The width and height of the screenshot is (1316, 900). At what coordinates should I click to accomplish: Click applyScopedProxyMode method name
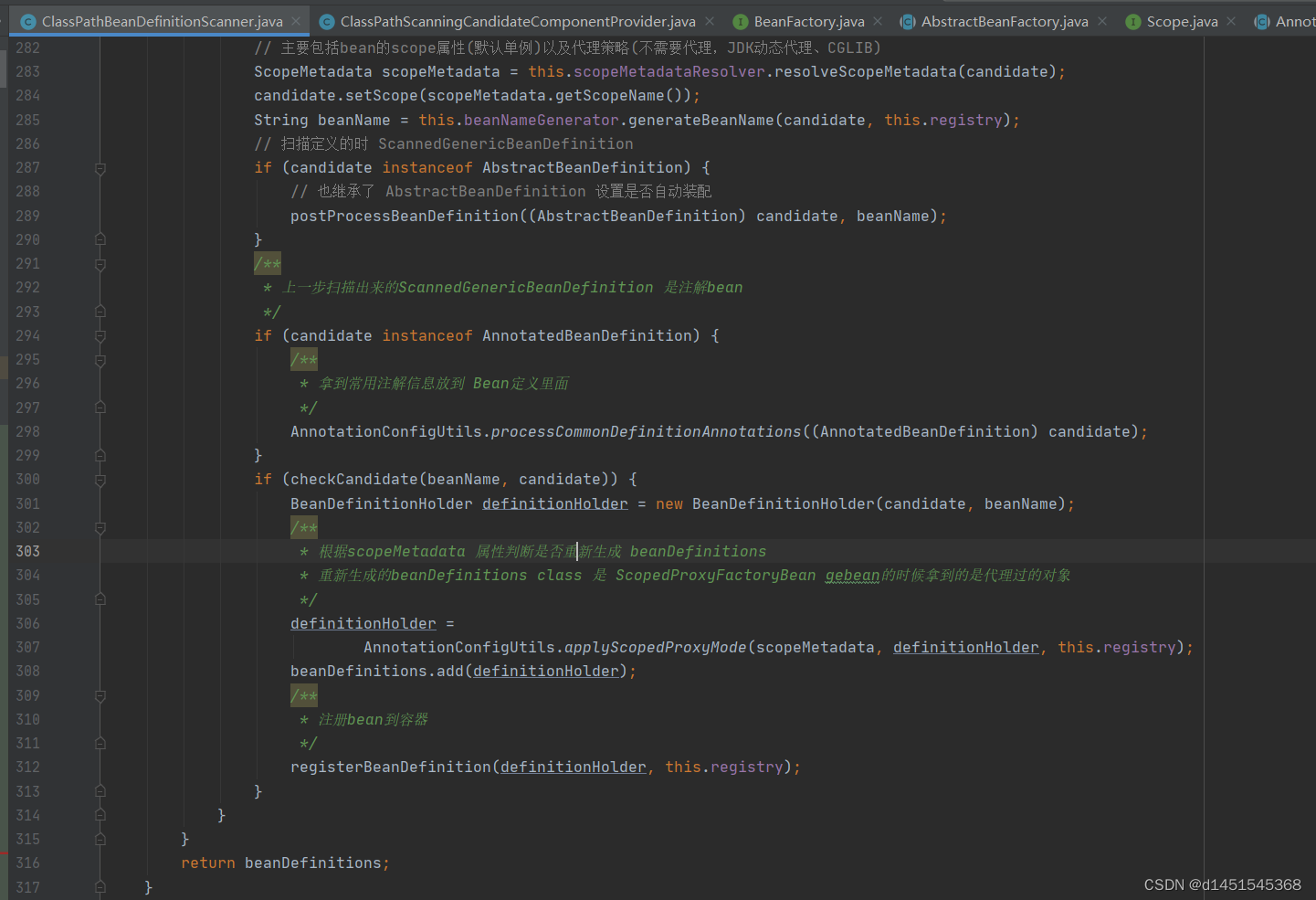tap(656, 647)
